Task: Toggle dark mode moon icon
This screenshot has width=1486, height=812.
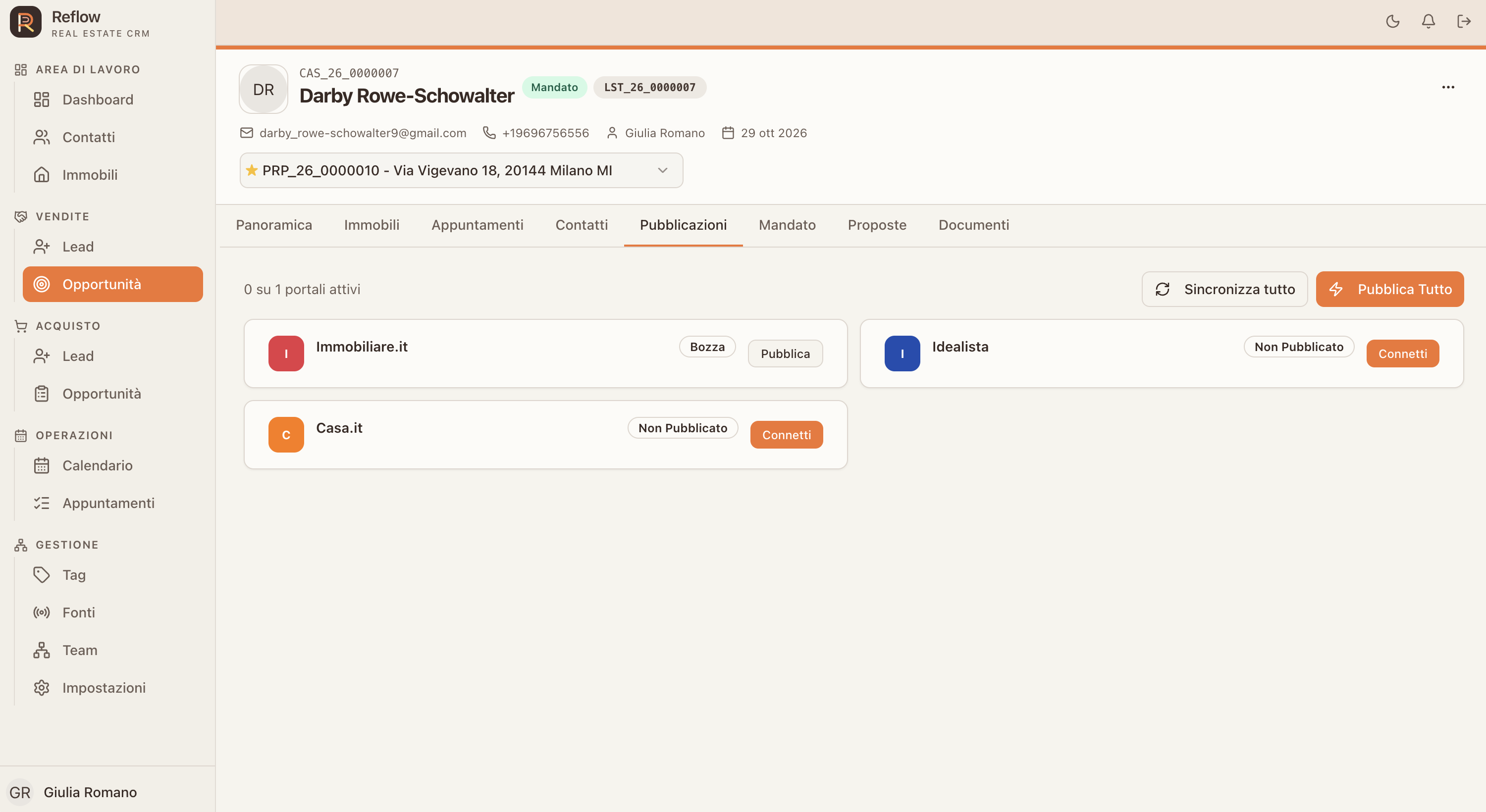Action: [x=1392, y=22]
